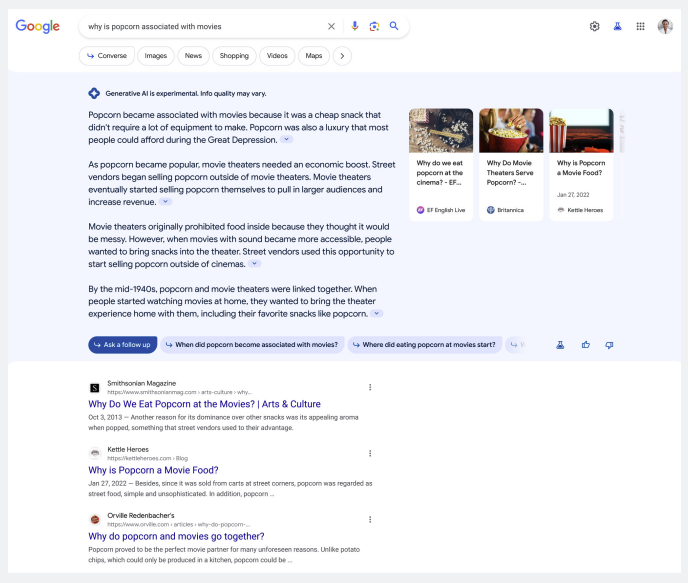Image resolution: width=688 pixels, height=583 pixels.
Task: Open the user profile avatar
Action: pyautogui.click(x=665, y=26)
